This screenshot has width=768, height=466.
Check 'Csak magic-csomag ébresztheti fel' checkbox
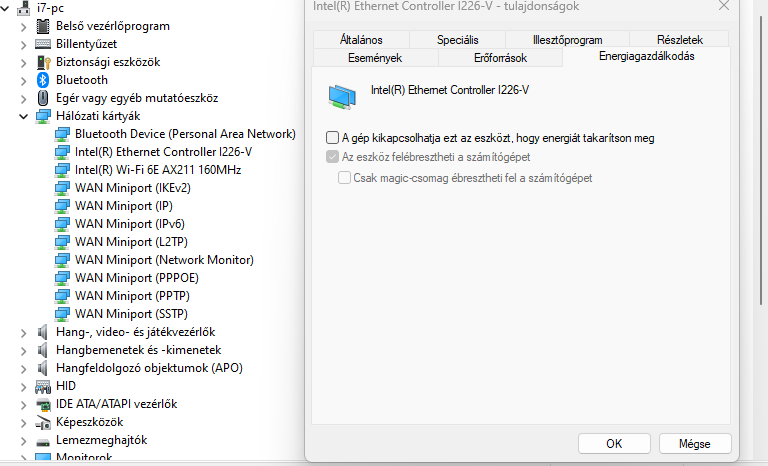pyautogui.click(x=344, y=177)
